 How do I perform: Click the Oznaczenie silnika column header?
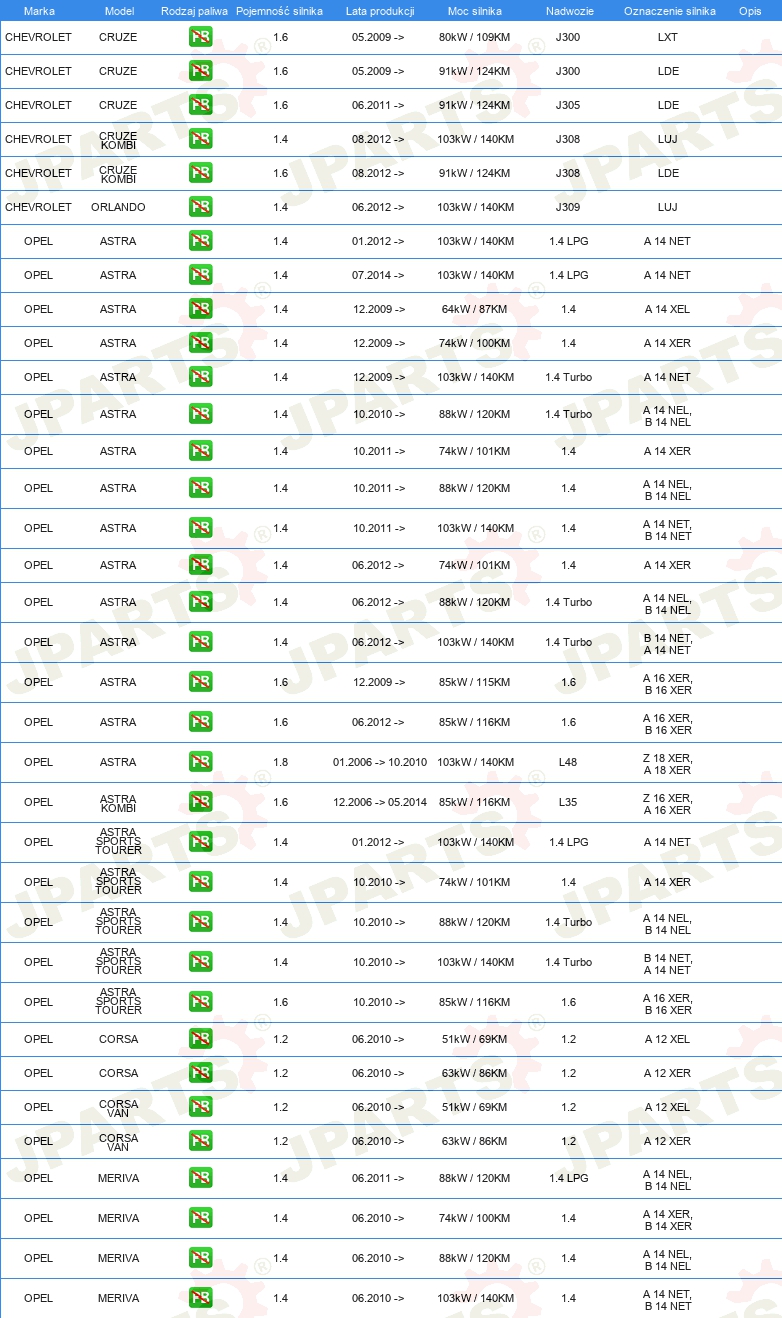click(x=669, y=10)
